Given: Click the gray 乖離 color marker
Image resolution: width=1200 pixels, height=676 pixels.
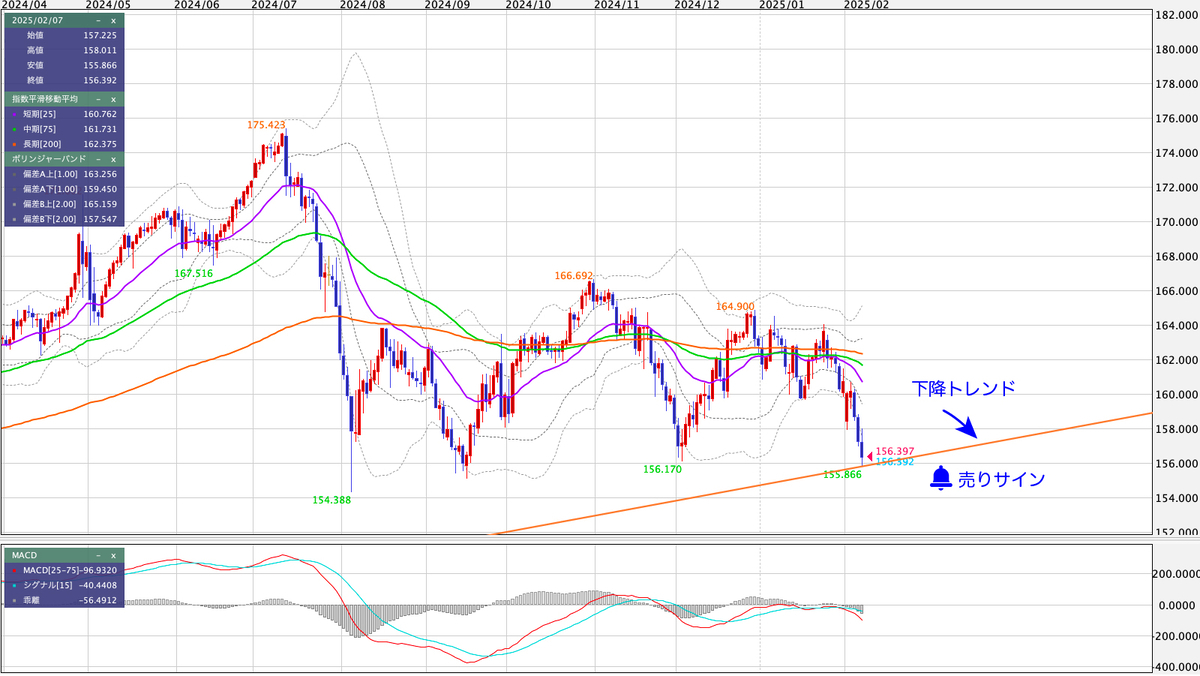Looking at the screenshot, I should pyautogui.click(x=13, y=600).
